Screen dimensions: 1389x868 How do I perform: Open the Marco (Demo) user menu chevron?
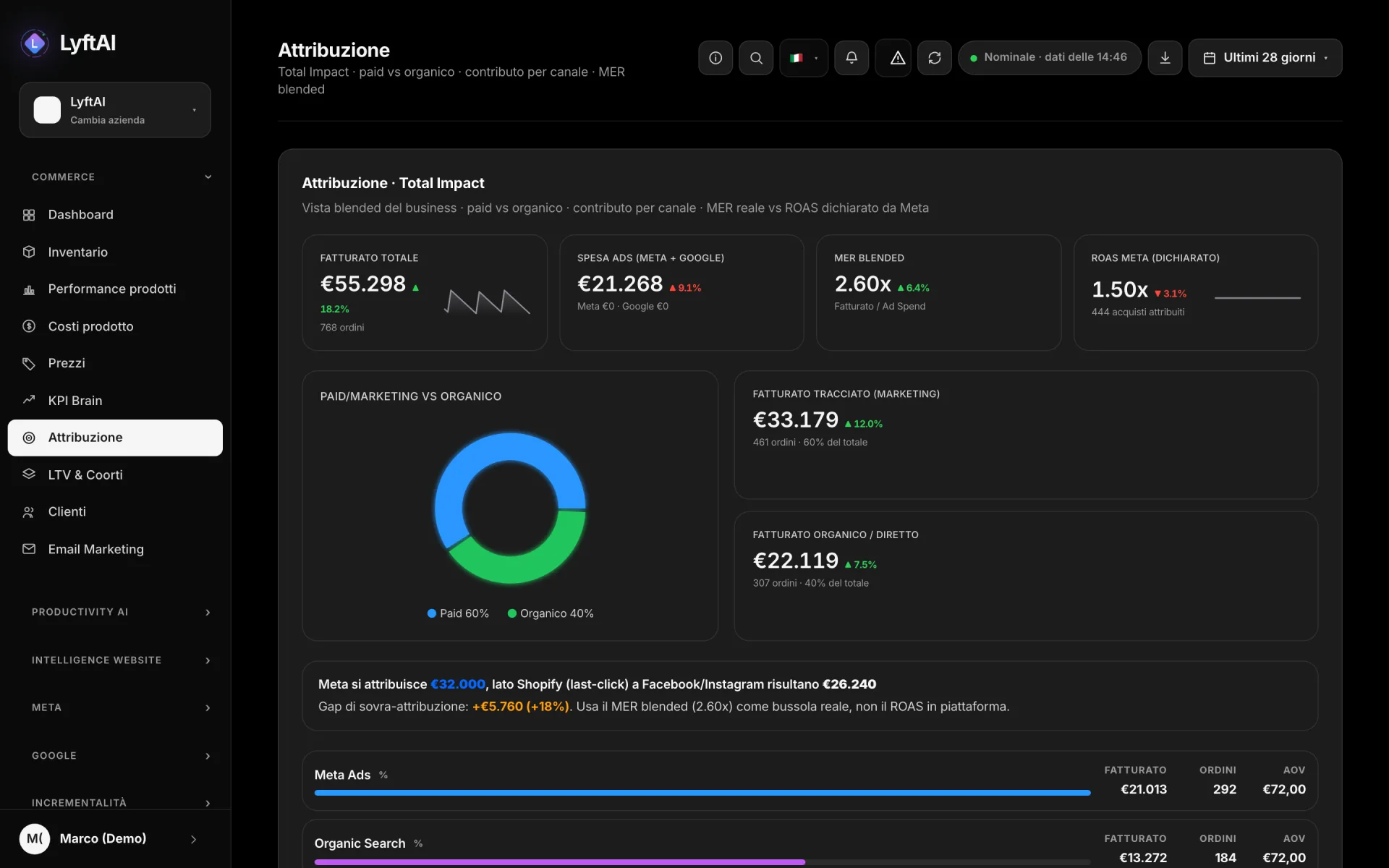click(193, 839)
